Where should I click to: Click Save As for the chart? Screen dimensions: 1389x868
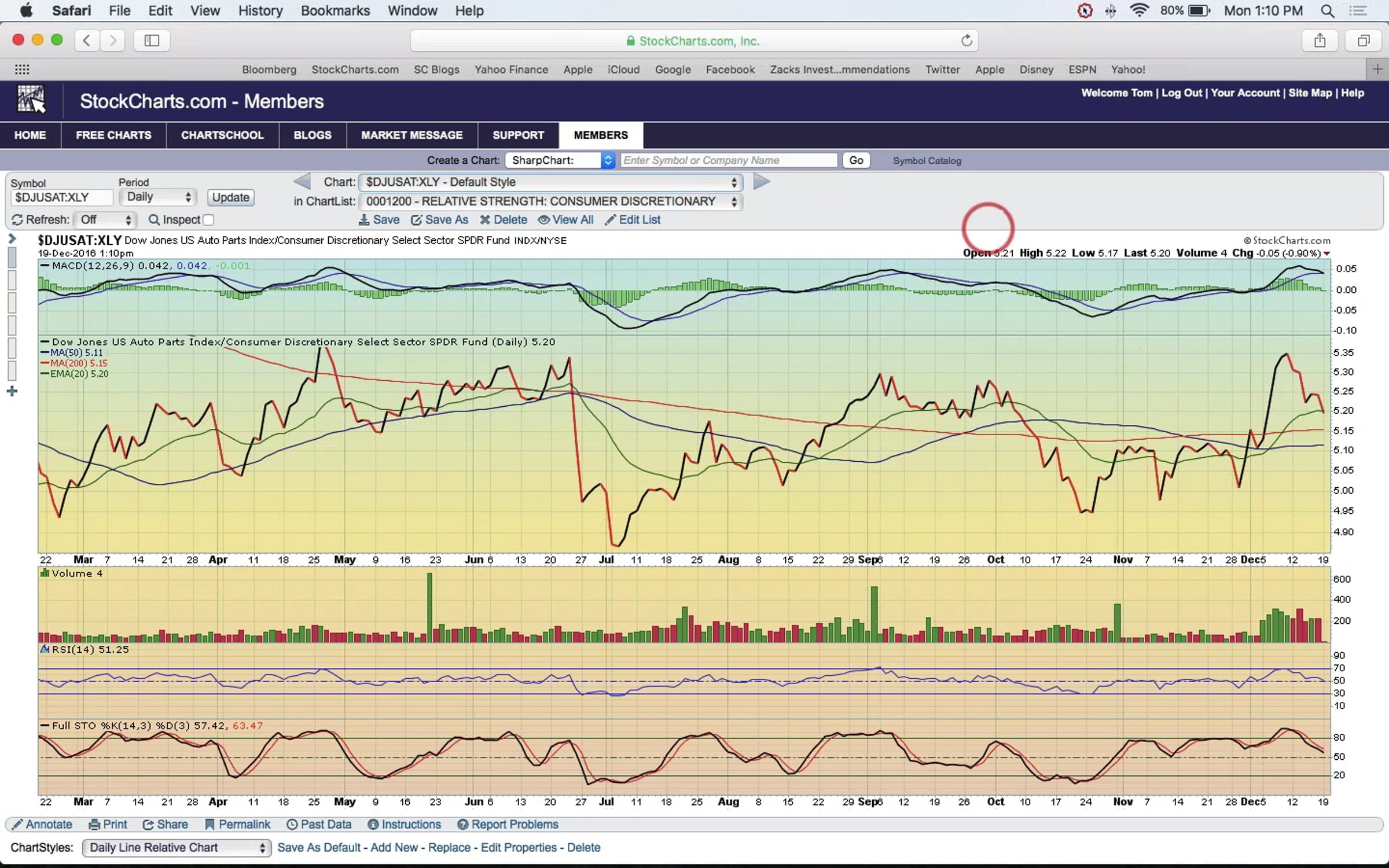click(x=439, y=220)
